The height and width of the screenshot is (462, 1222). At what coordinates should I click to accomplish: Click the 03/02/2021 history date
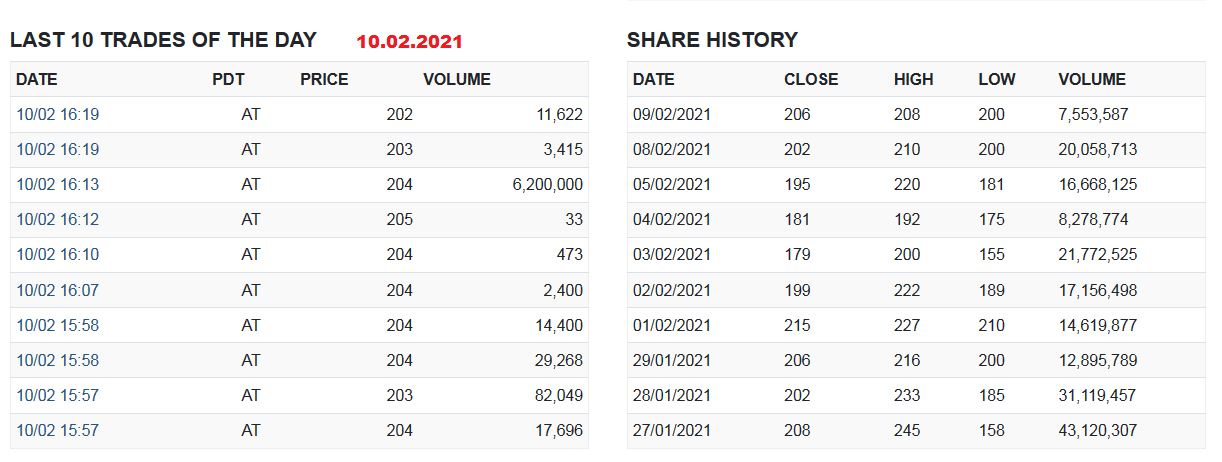point(672,255)
